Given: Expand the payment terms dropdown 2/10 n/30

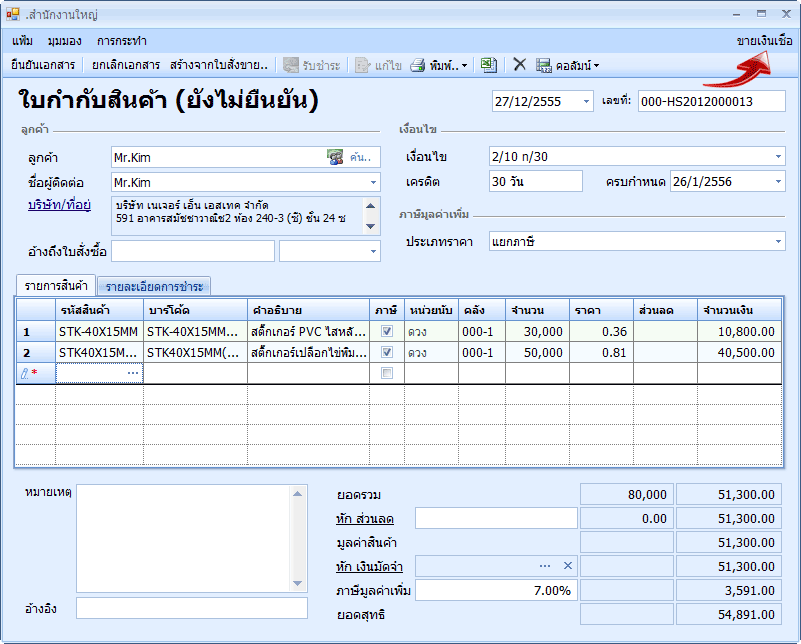Looking at the screenshot, I should [x=778, y=157].
